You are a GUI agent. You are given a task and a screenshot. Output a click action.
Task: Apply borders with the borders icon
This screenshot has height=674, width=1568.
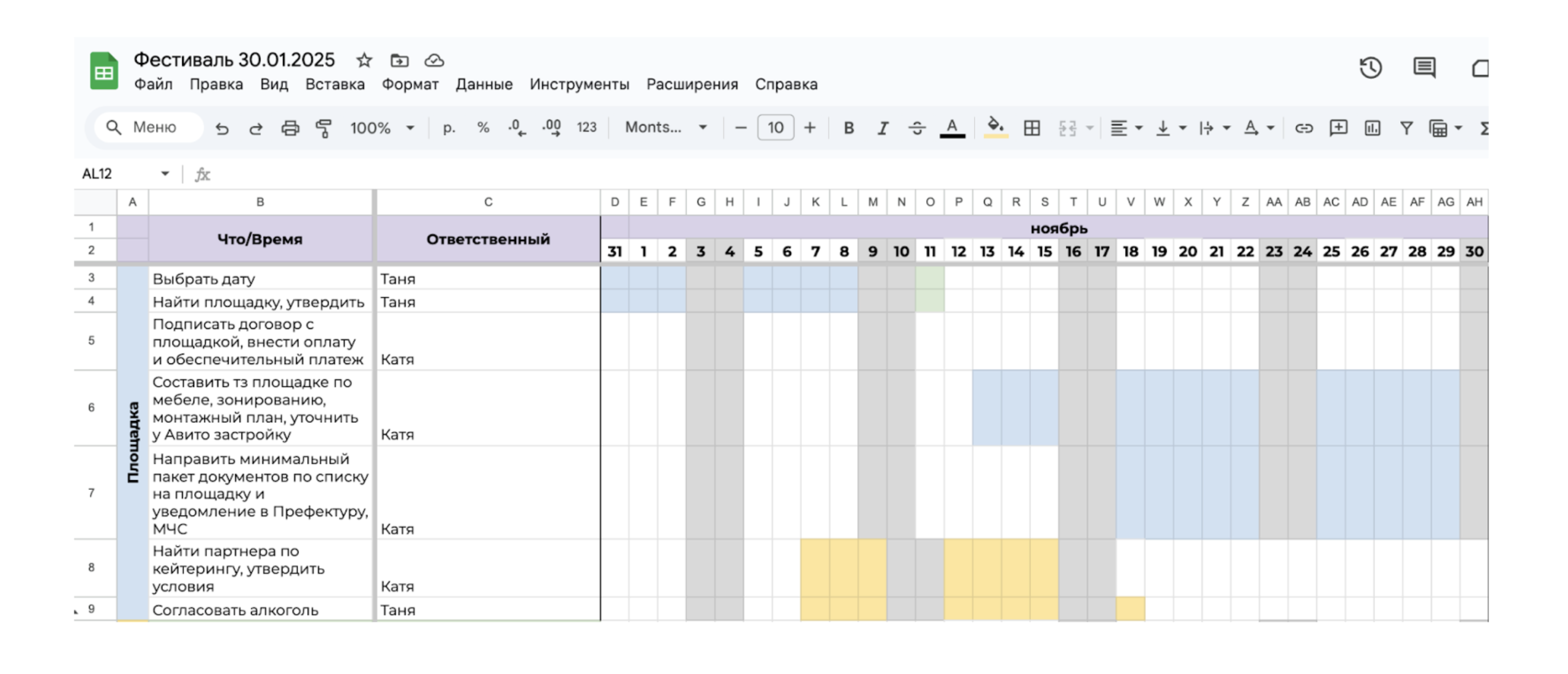tap(1031, 127)
